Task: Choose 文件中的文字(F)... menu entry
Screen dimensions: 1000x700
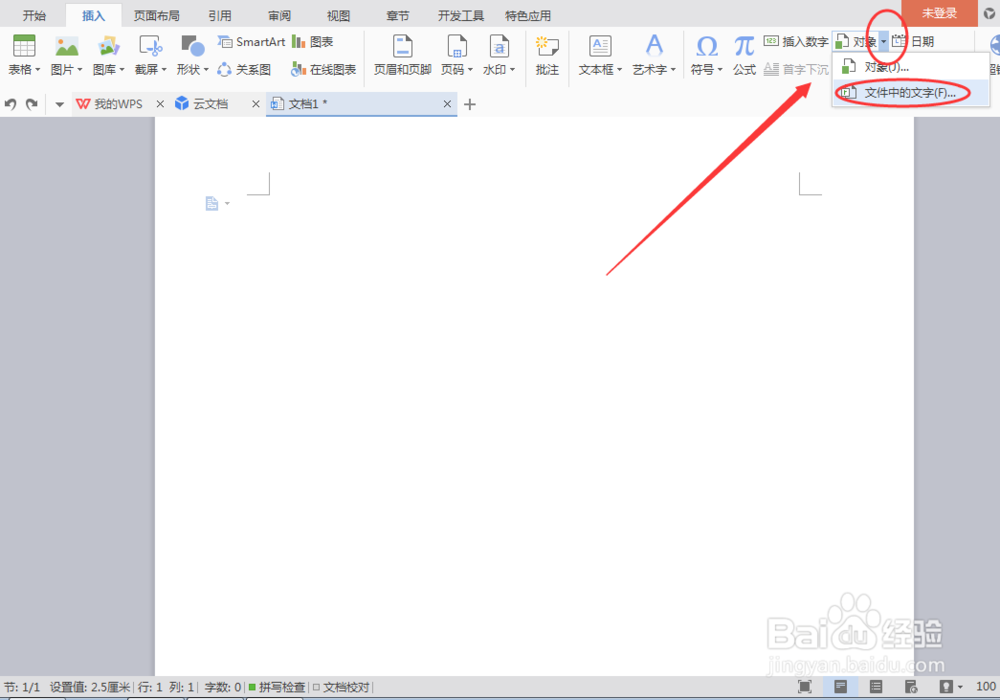Action: (x=911, y=92)
